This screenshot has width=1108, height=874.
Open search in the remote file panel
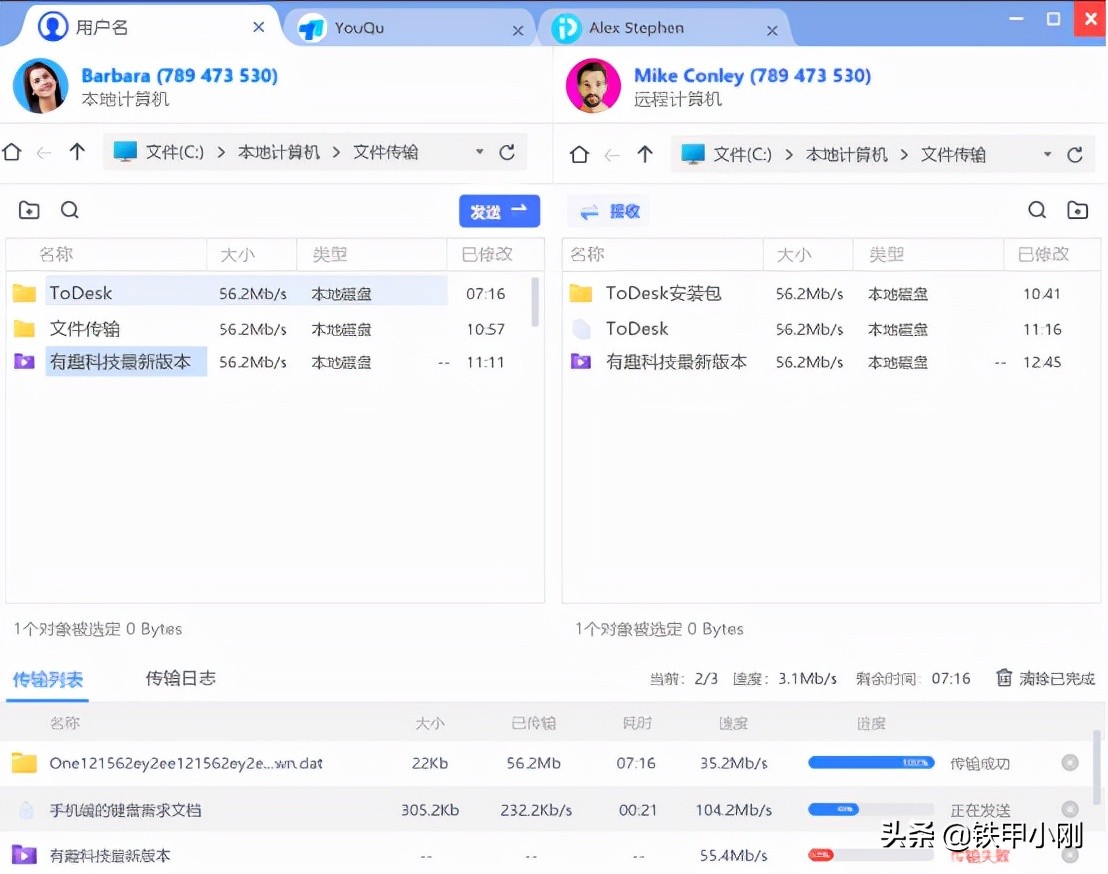(1036, 210)
